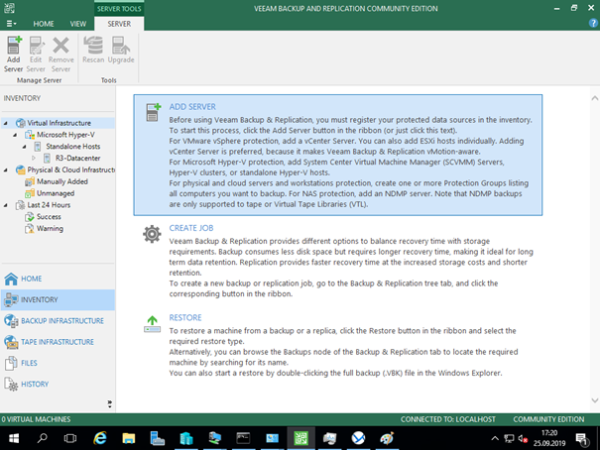Collapse the Virtual Infrastructure tree node
This screenshot has width=600, height=450.
point(7,123)
